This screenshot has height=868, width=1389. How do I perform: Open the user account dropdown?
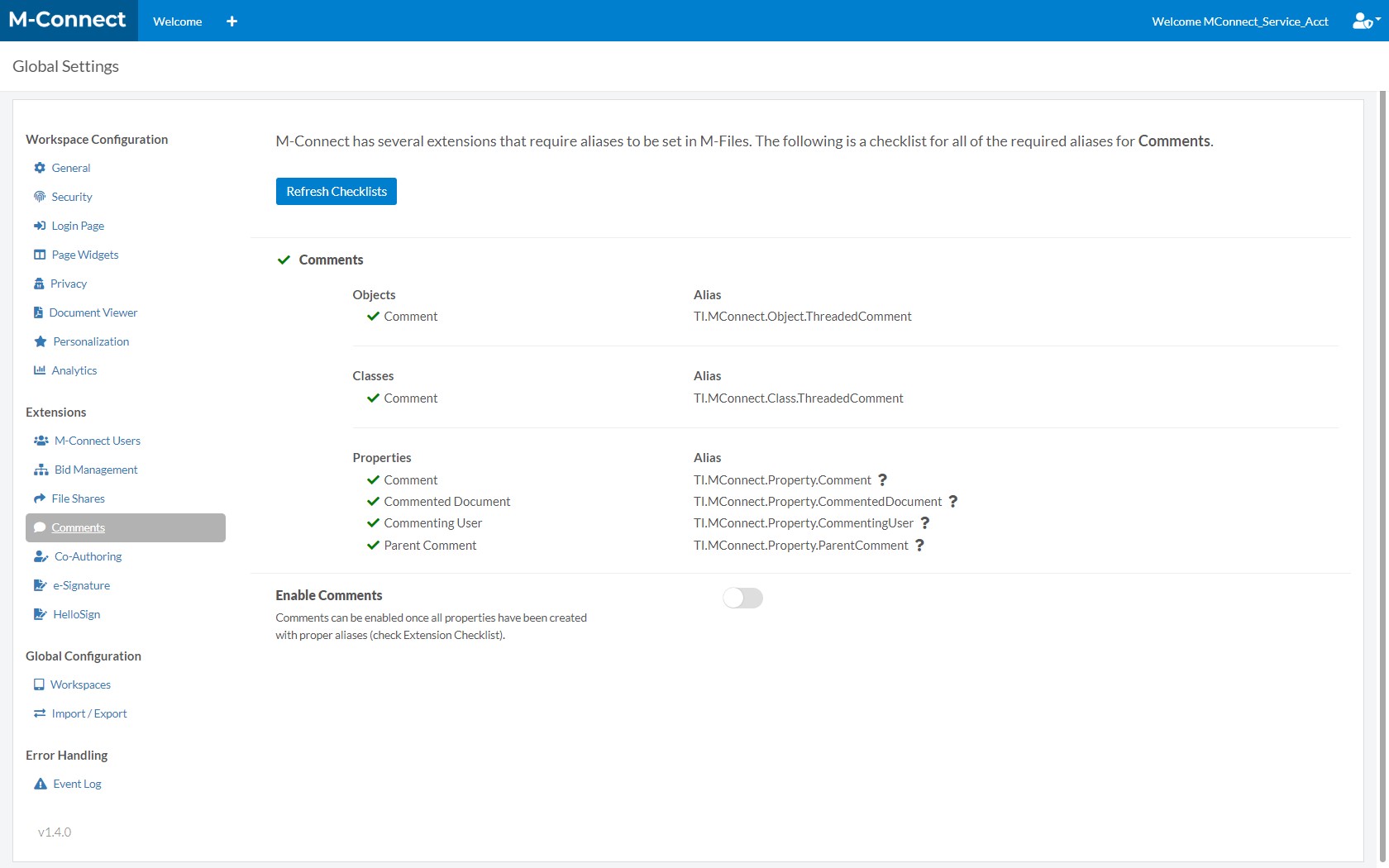click(1366, 21)
